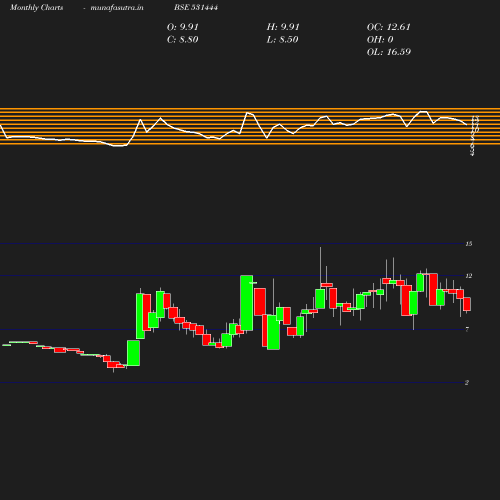Click the 'OC: 12.61' reading
The width and height of the screenshot is (500, 500).
pyautogui.click(x=389, y=27)
